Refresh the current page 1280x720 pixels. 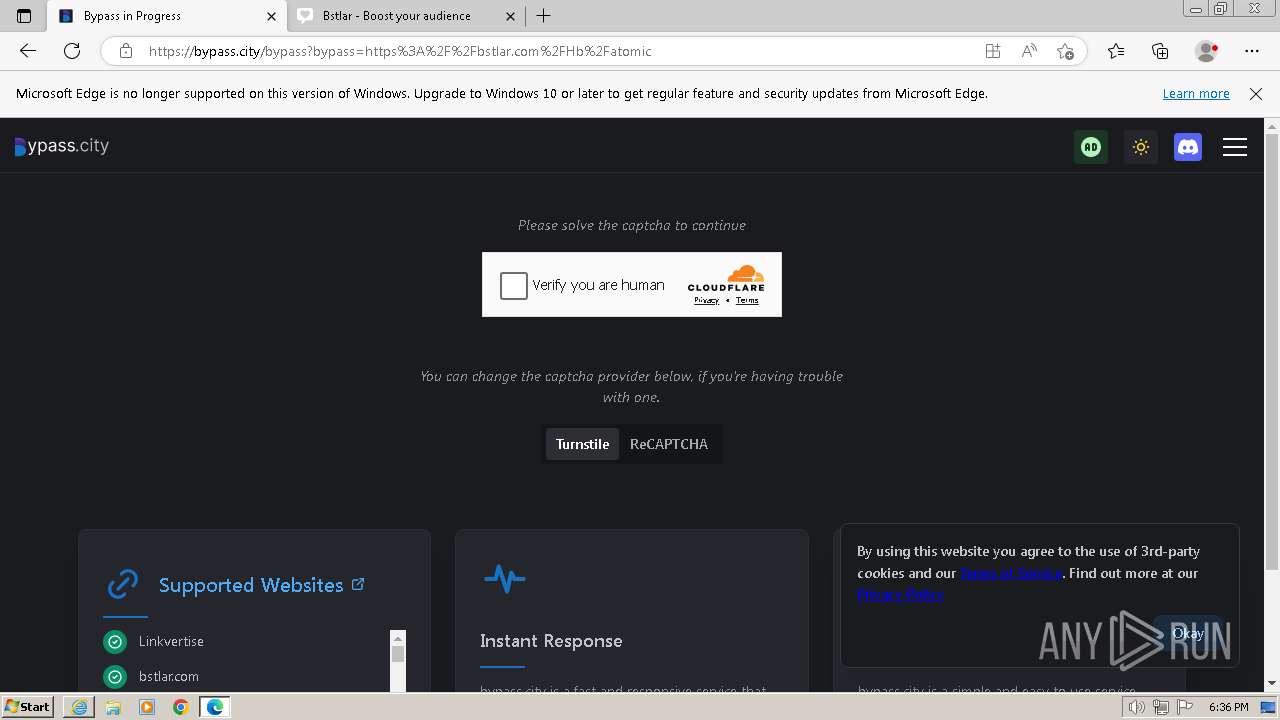(x=72, y=51)
